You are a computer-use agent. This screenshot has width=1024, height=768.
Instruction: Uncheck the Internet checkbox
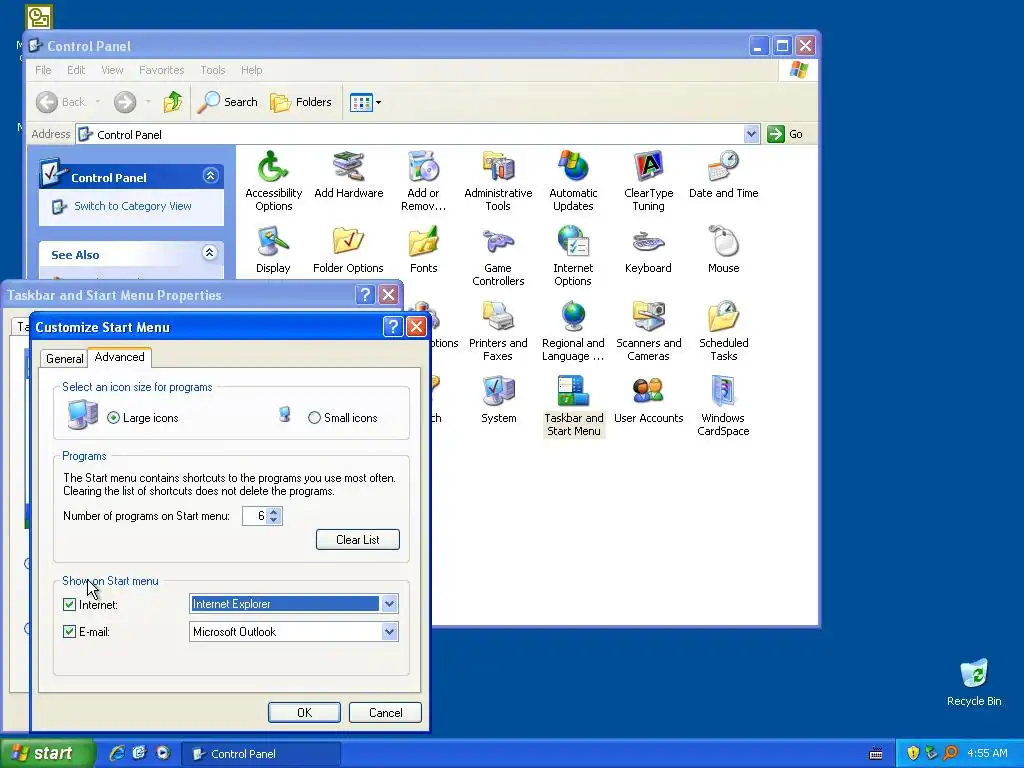coord(69,605)
